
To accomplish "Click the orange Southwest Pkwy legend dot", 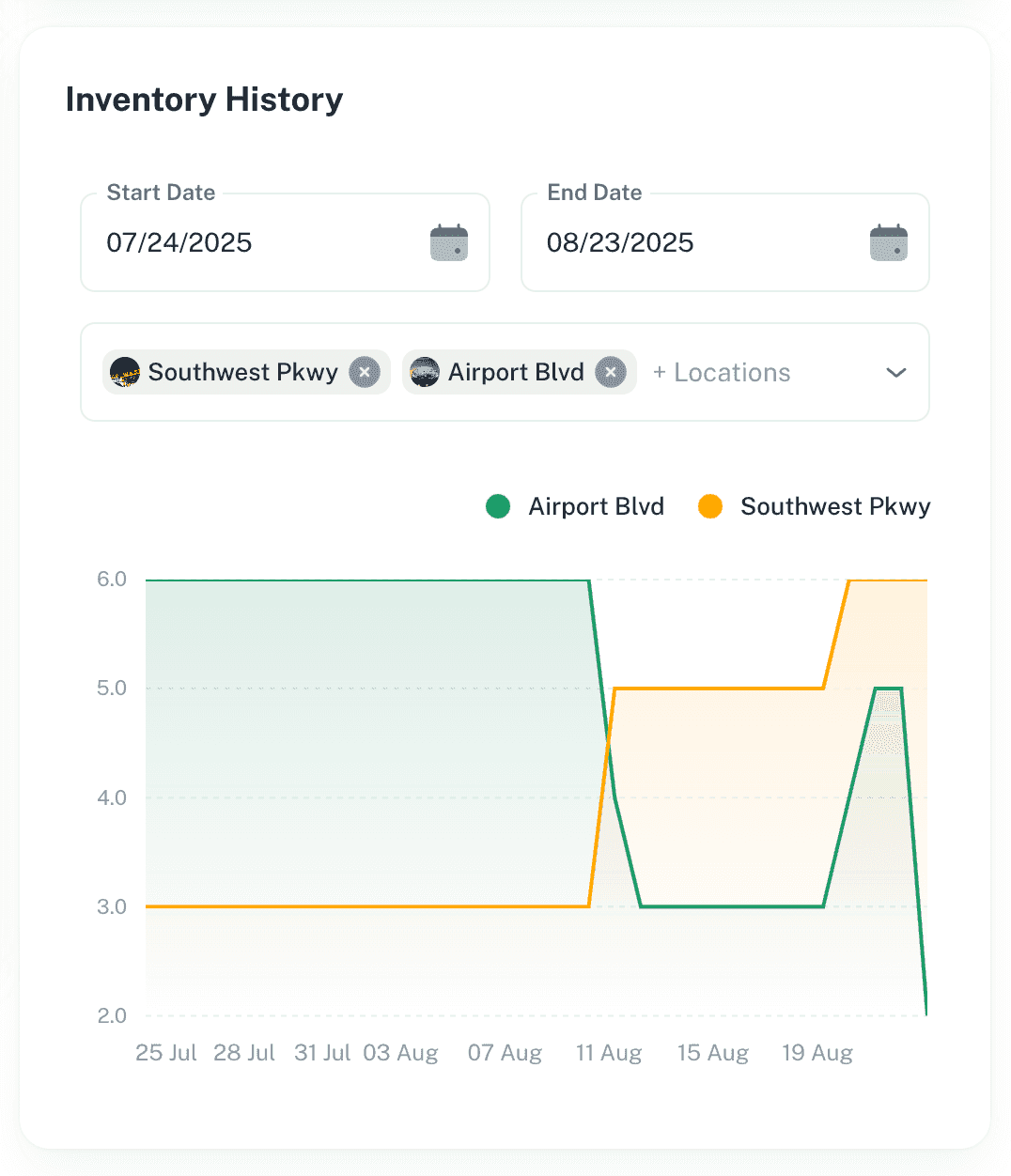I will [711, 506].
